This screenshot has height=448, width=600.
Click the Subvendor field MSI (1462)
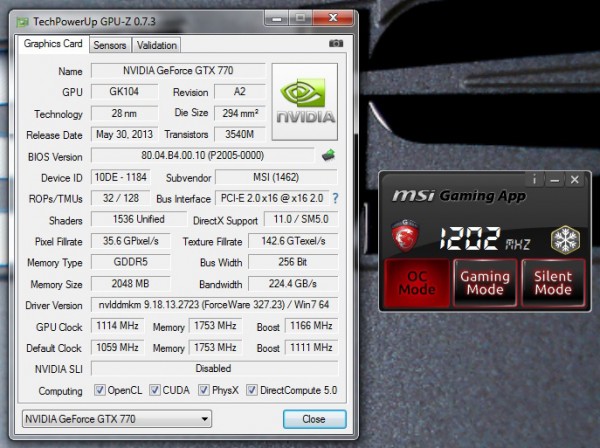pyautogui.click(x=276, y=177)
